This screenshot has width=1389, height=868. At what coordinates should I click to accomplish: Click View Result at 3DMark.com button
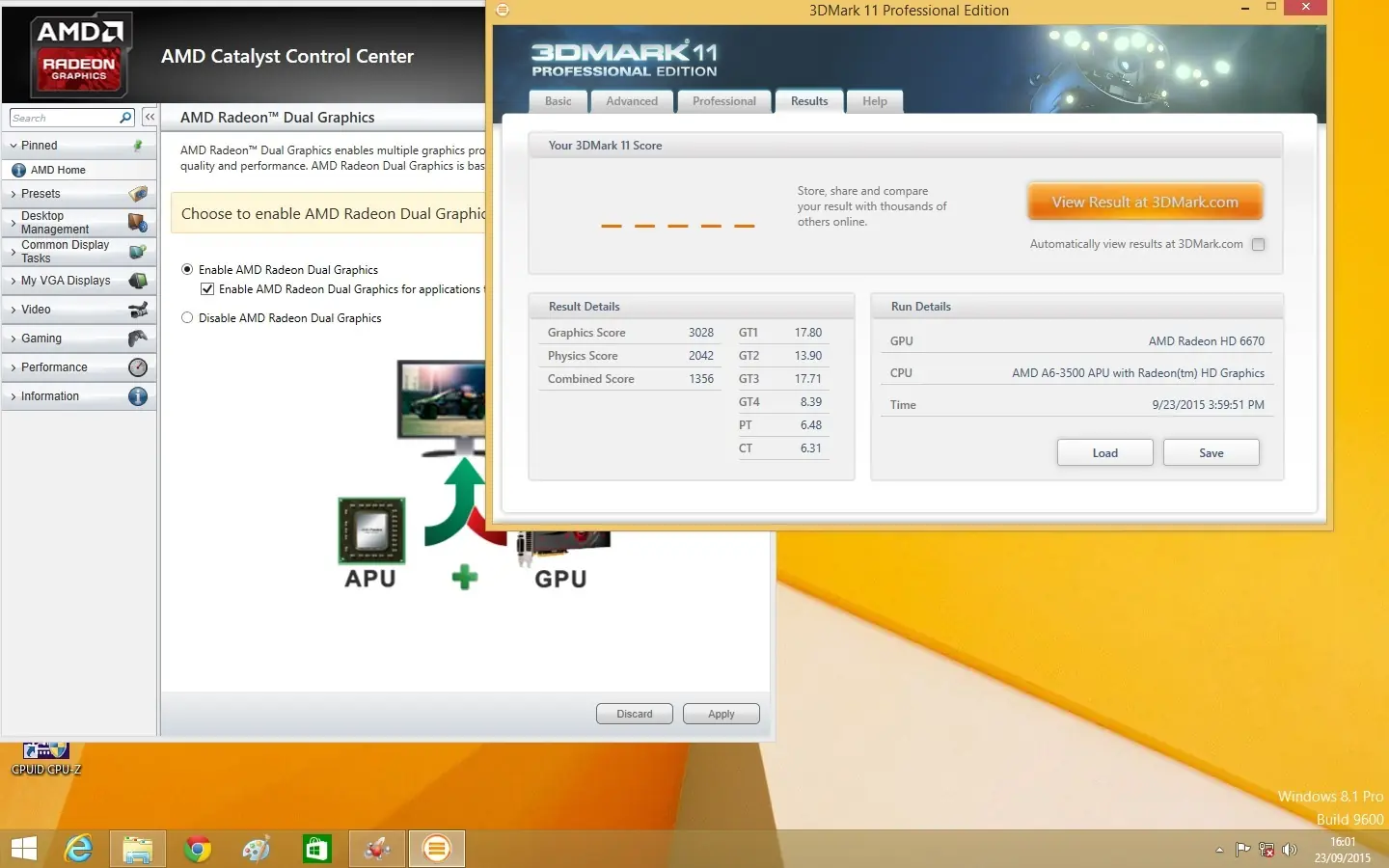pos(1145,203)
